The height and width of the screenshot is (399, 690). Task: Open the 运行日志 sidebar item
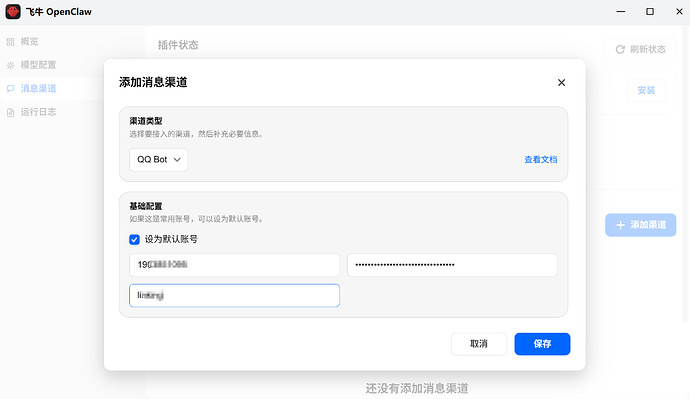pos(32,112)
